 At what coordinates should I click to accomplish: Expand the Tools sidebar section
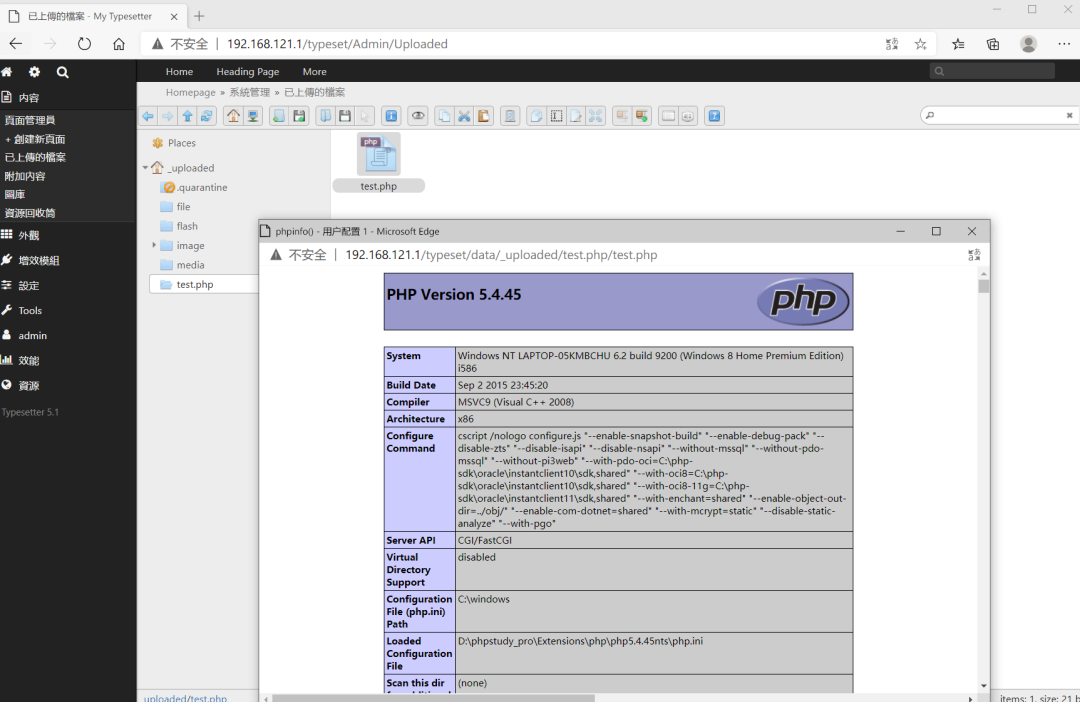68,311
